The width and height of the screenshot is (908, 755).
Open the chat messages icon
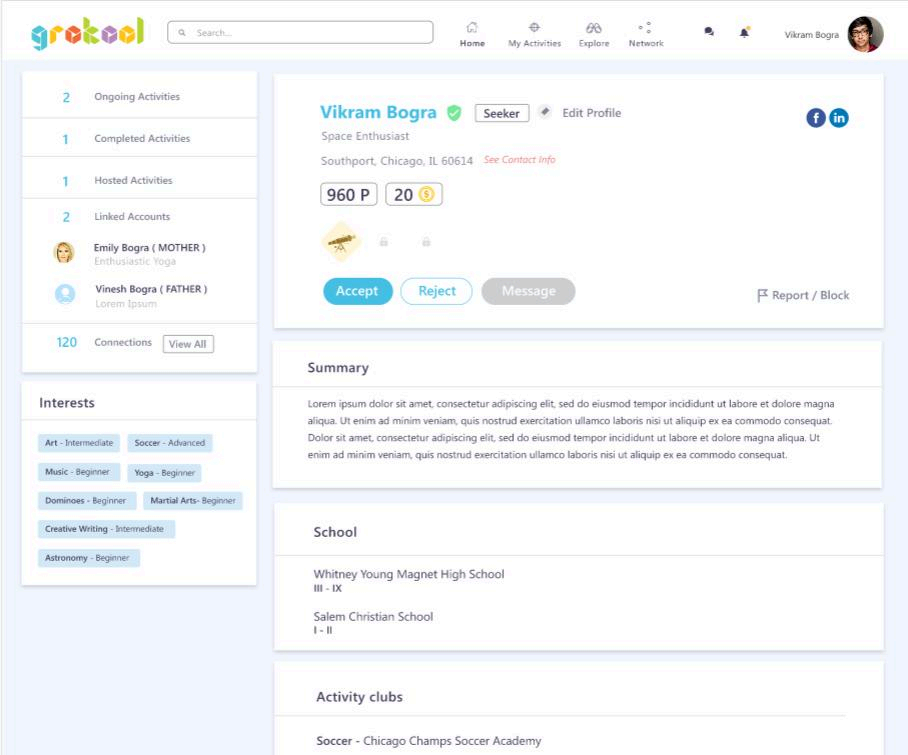point(709,32)
